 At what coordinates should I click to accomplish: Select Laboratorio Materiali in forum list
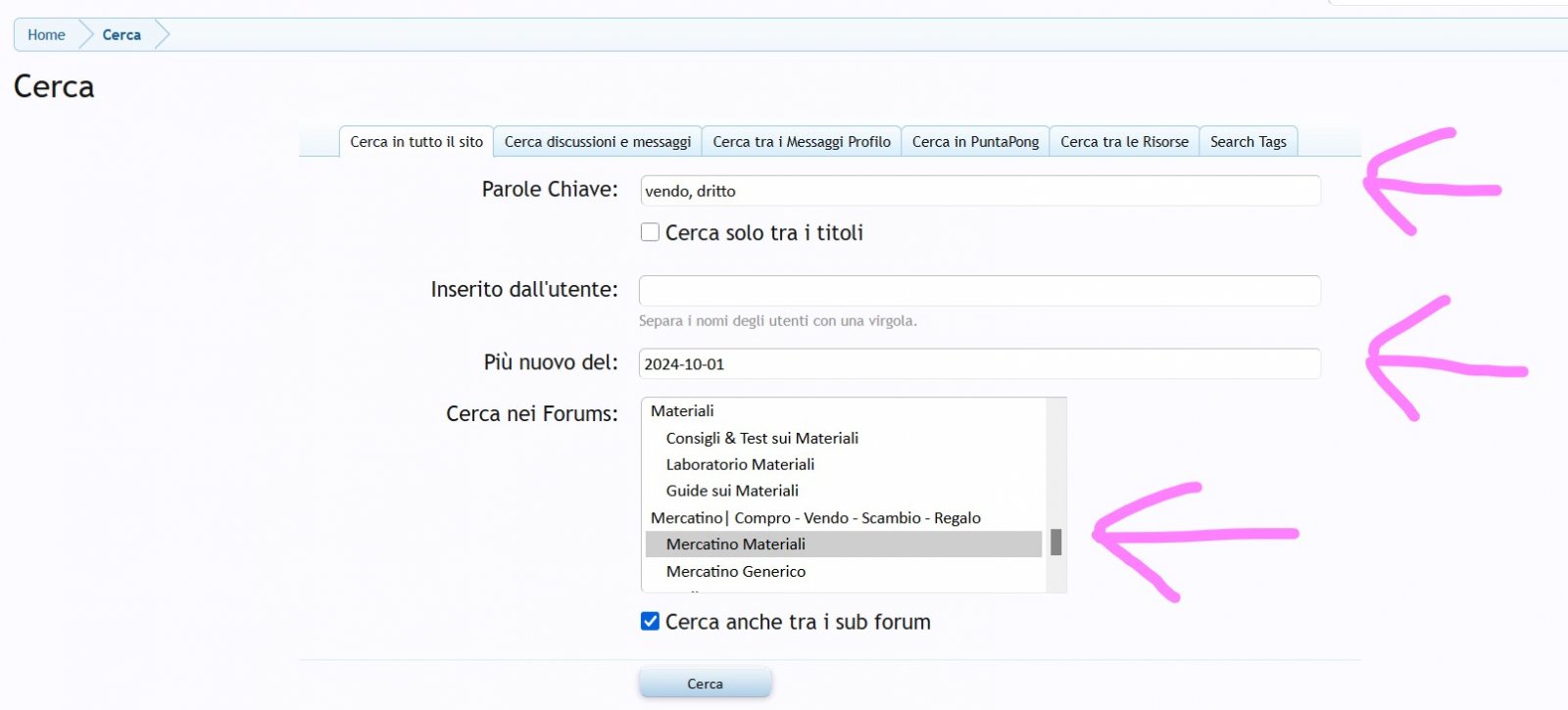click(x=740, y=465)
